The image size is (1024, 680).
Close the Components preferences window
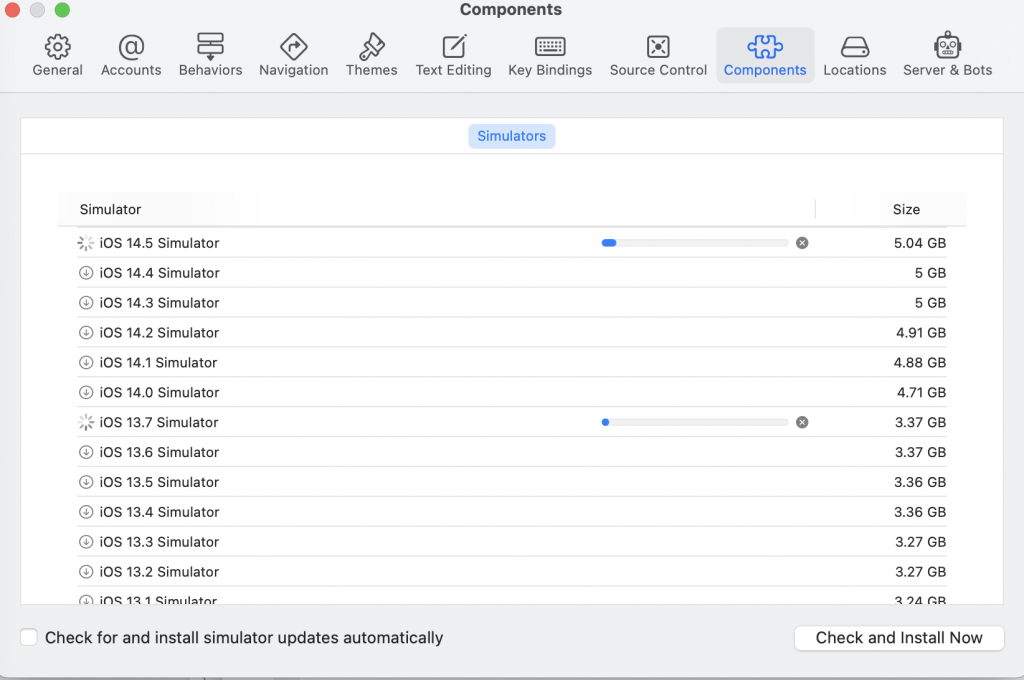point(12,10)
